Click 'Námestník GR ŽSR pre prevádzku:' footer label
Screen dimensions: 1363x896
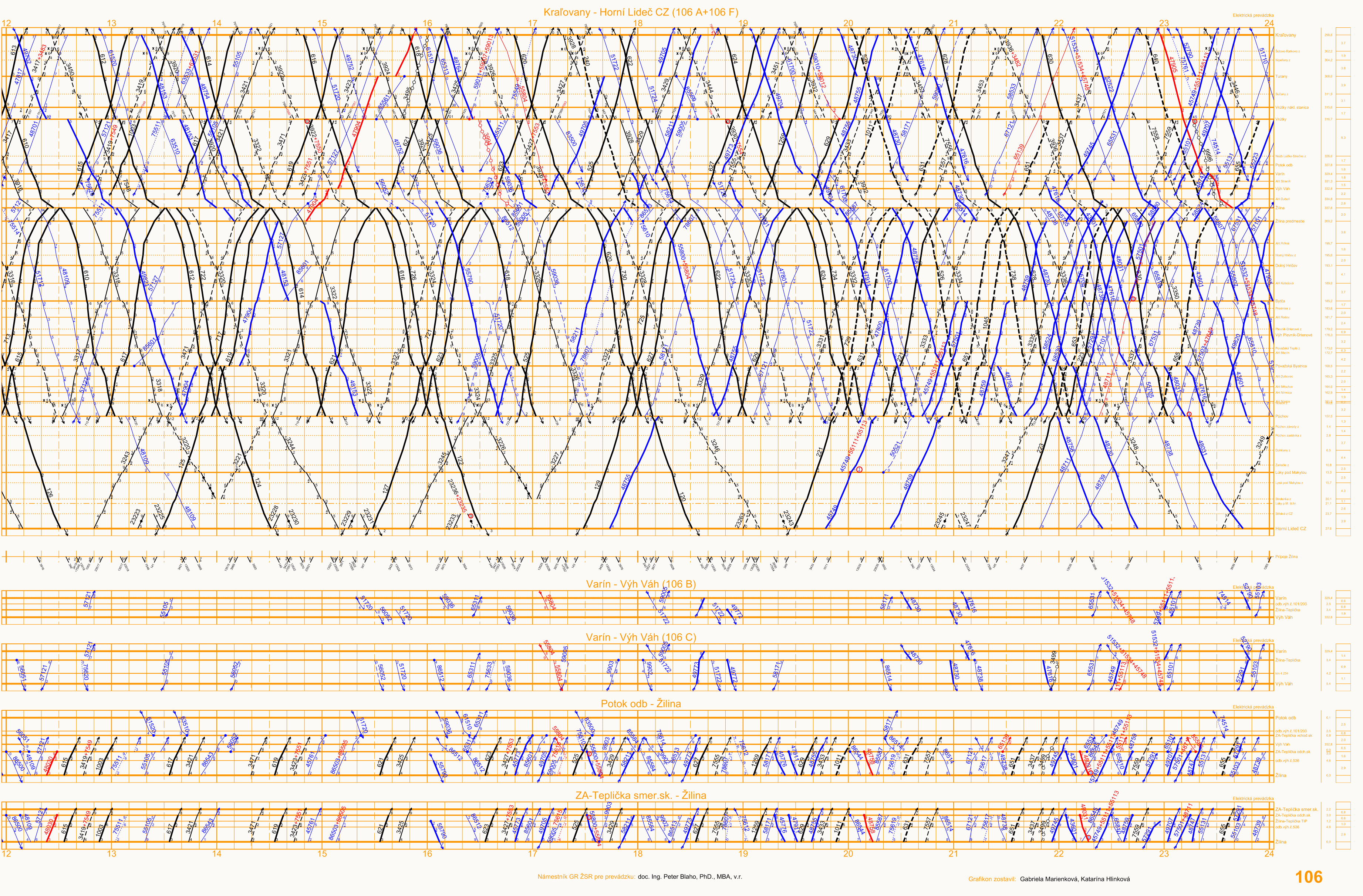pyautogui.click(x=586, y=876)
